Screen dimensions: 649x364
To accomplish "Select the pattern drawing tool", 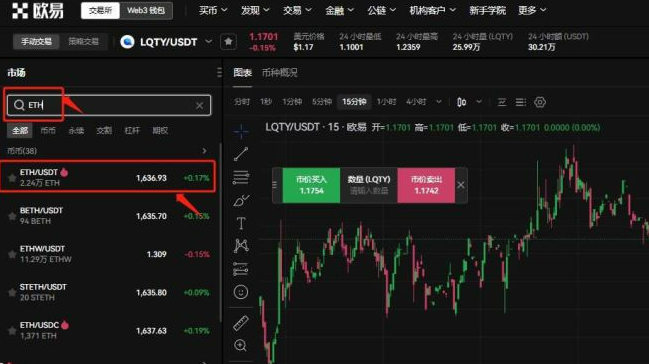I will [x=241, y=246].
